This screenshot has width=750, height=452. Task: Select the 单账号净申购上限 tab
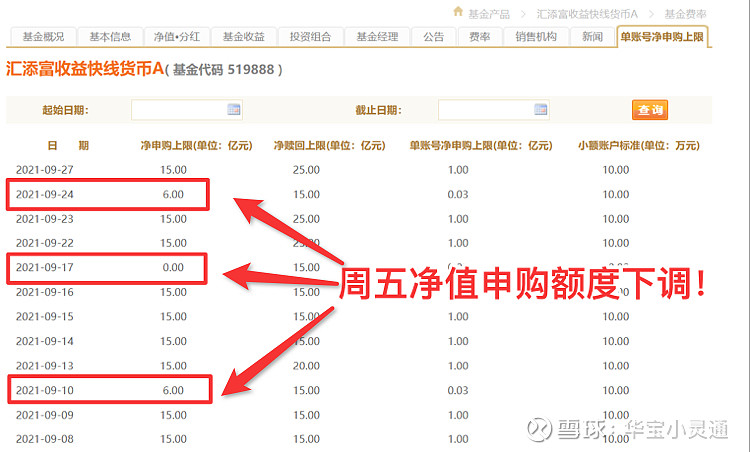pos(662,37)
